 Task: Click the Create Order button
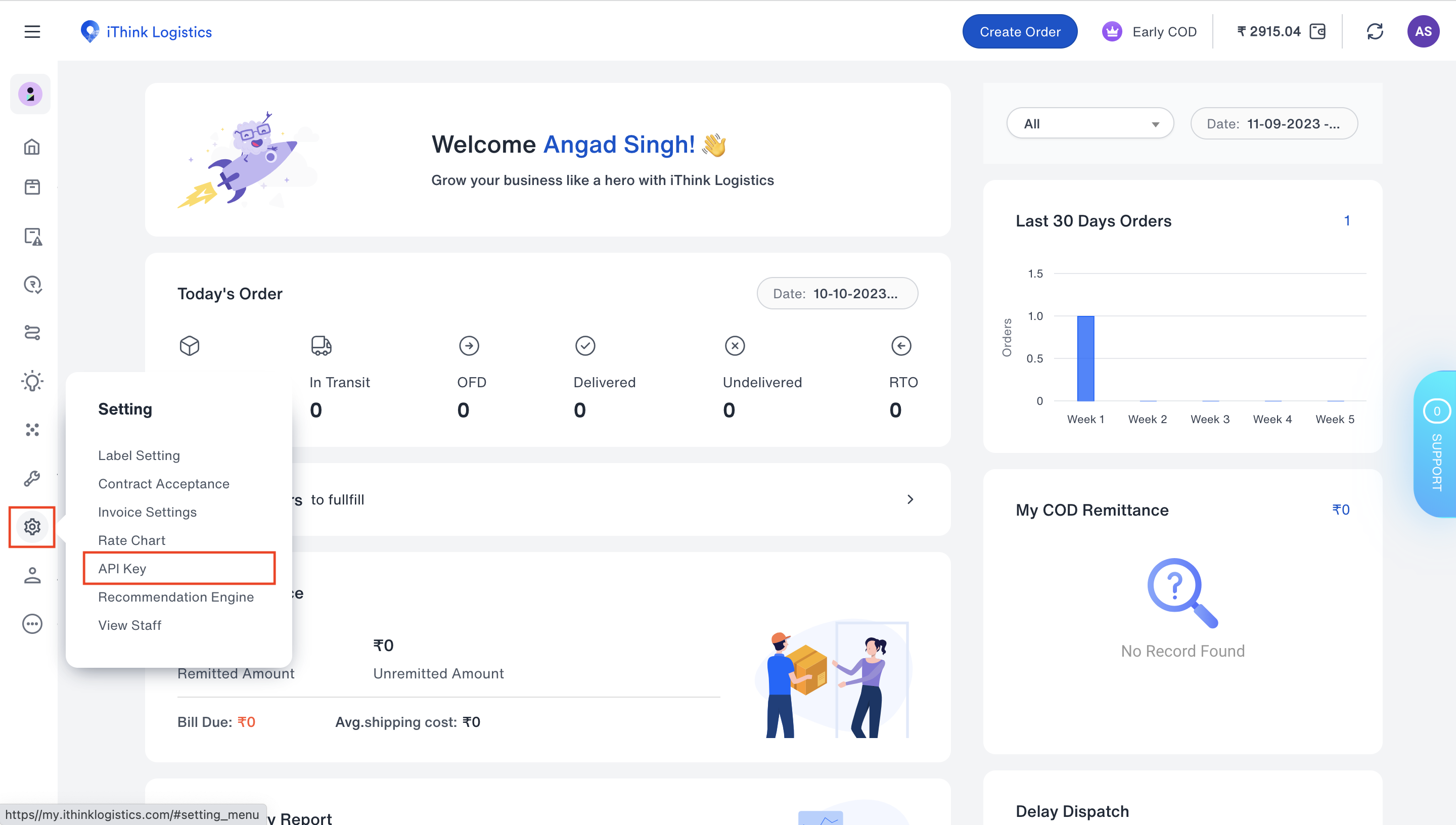(x=1020, y=32)
